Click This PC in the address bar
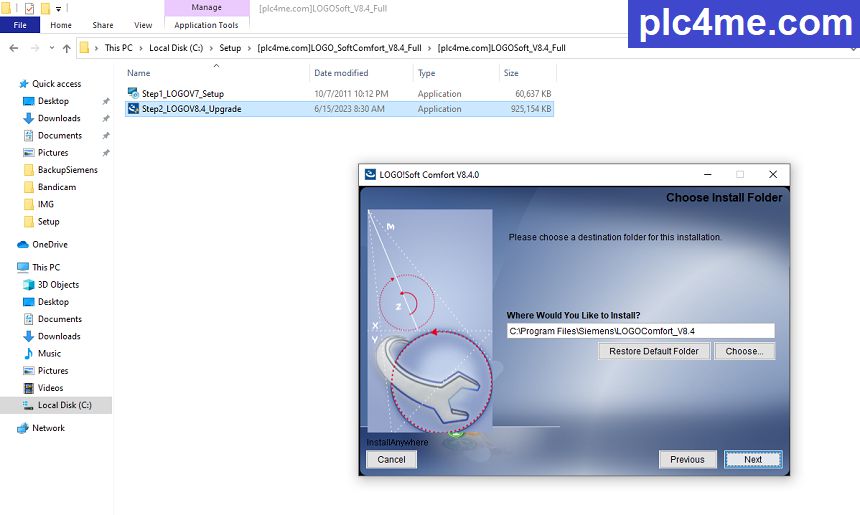860x515 pixels. tap(118, 48)
